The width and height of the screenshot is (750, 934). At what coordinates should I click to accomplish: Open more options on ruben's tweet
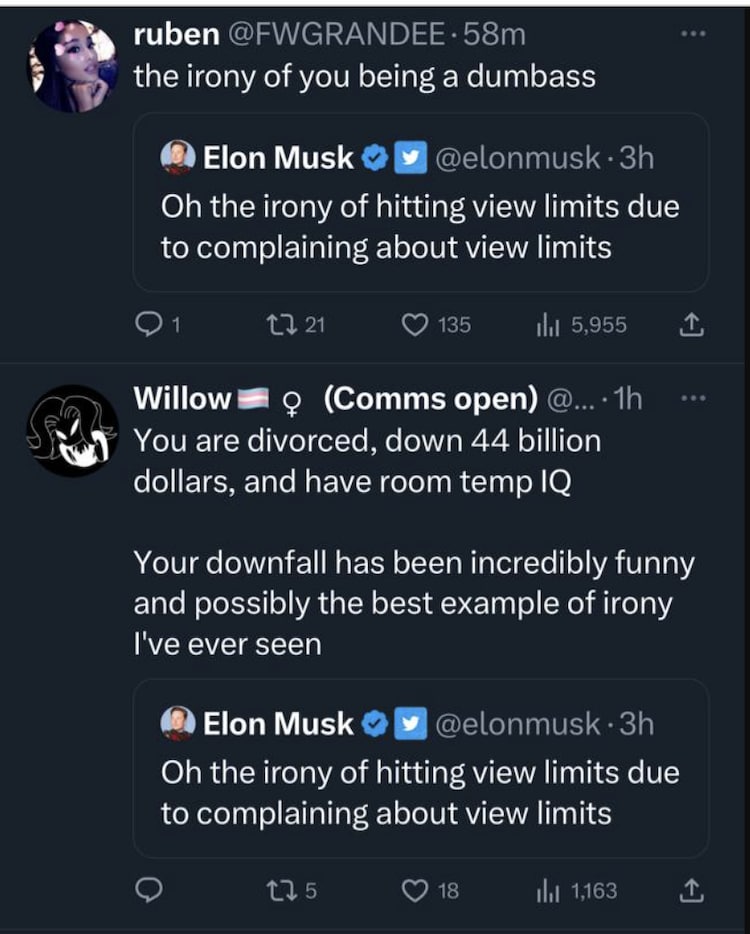(x=692, y=34)
